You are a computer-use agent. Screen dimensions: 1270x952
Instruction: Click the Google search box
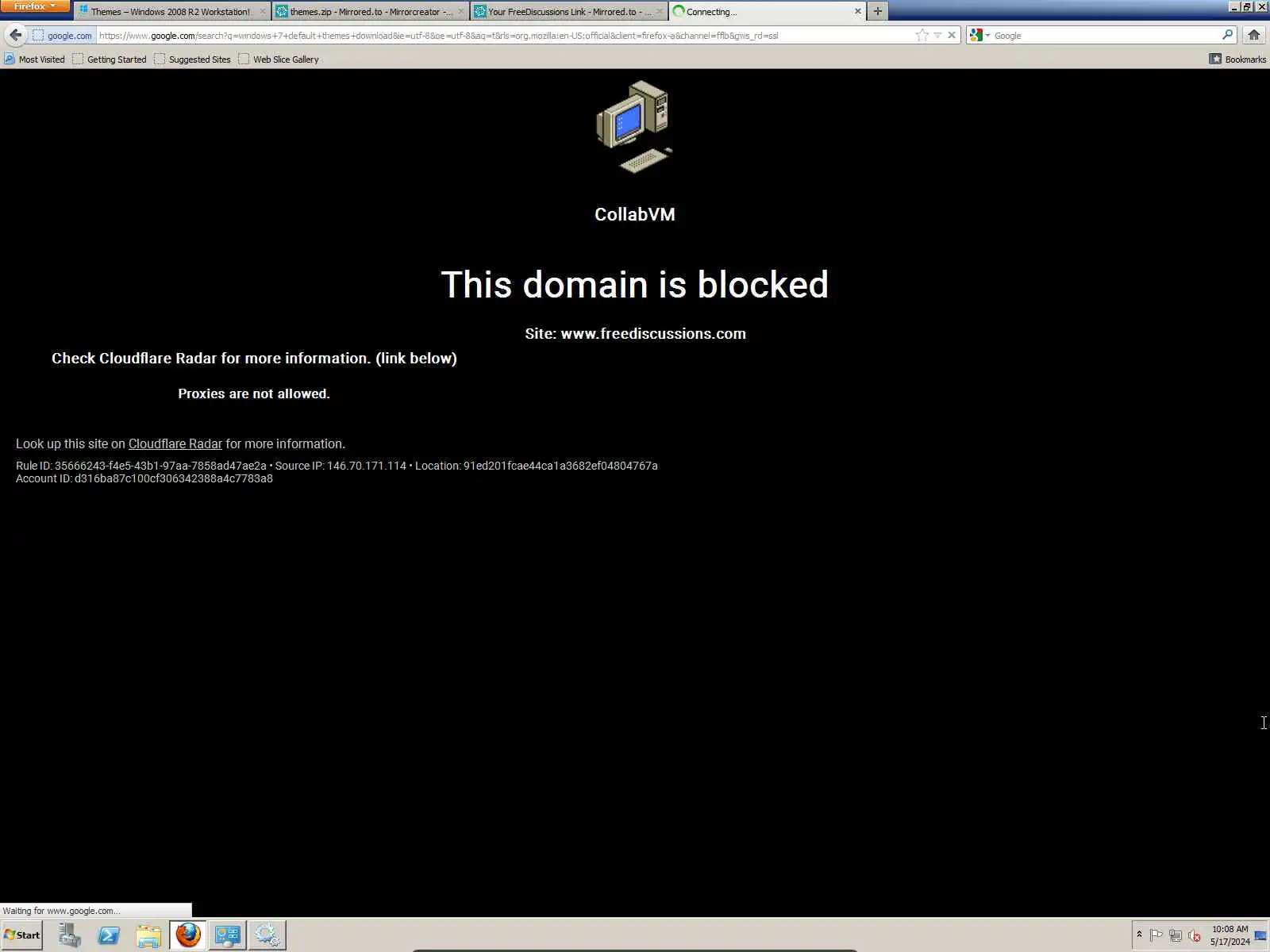[1106, 36]
